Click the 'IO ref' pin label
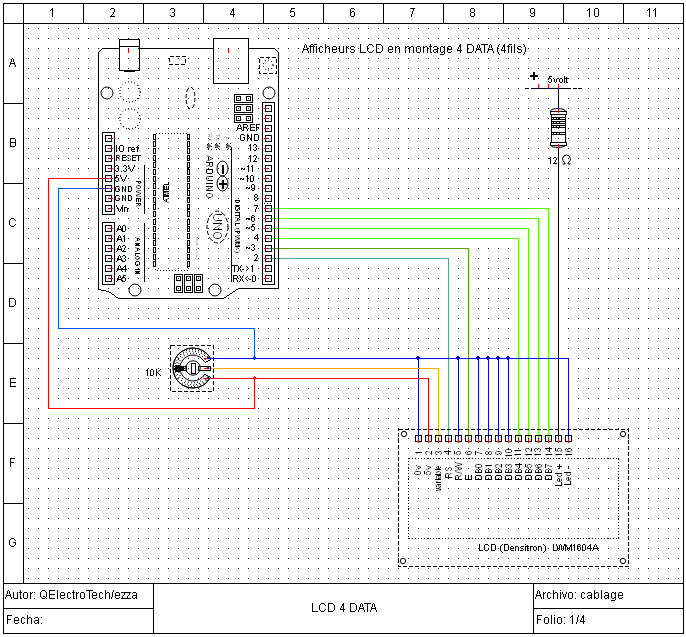 click(x=127, y=148)
